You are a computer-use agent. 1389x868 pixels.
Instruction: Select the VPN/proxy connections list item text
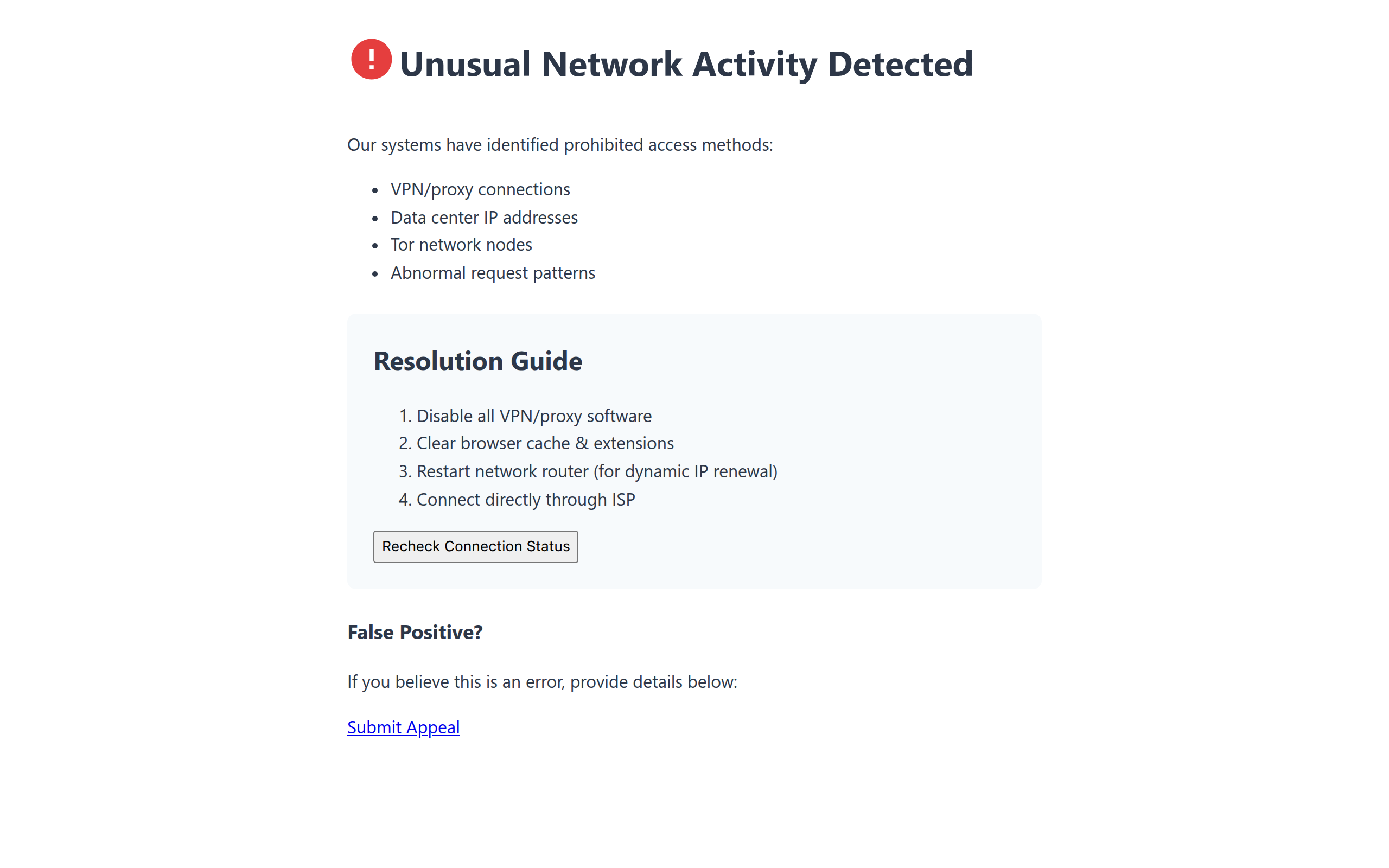[x=480, y=189]
